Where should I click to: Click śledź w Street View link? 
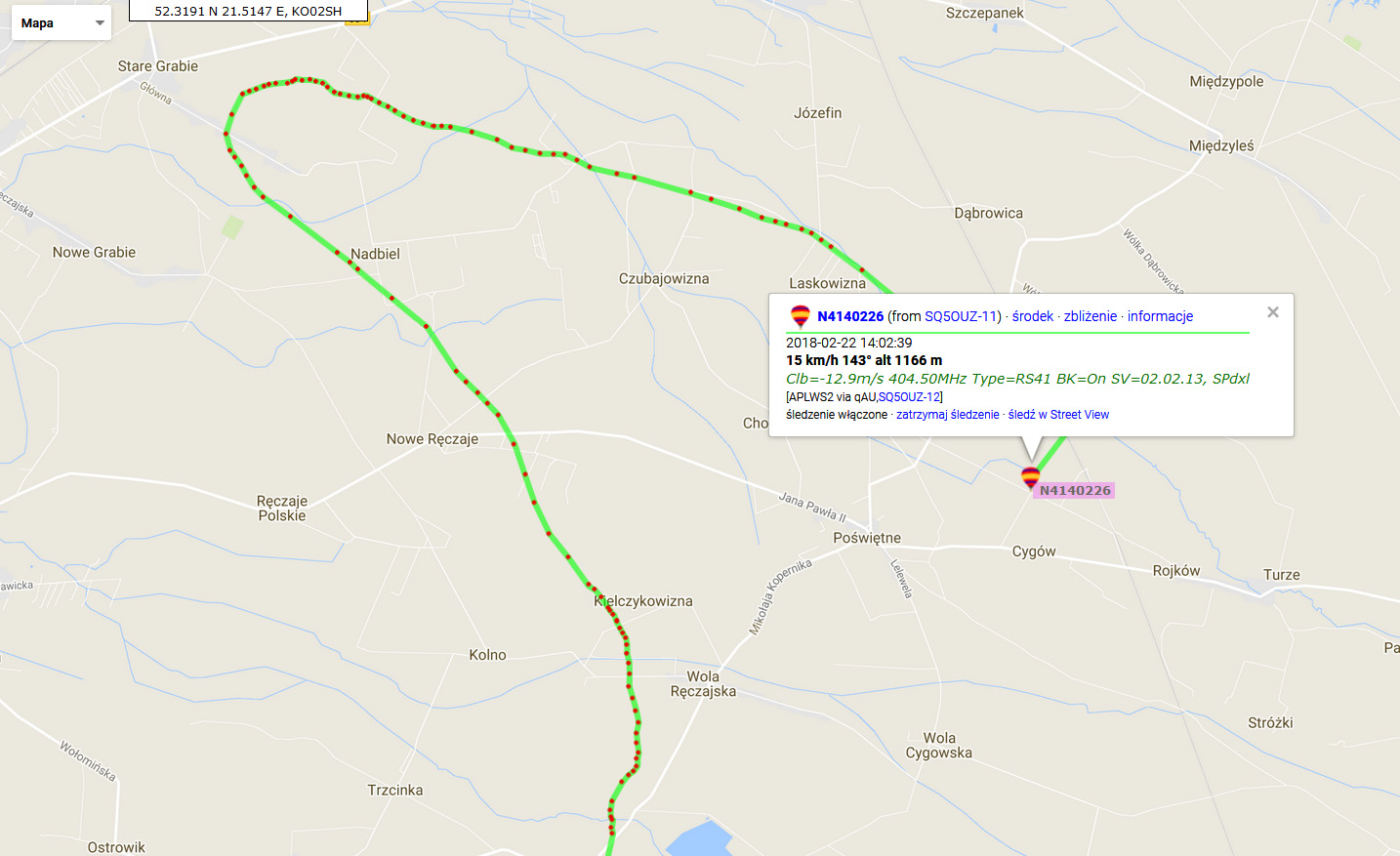pyautogui.click(x=1058, y=415)
